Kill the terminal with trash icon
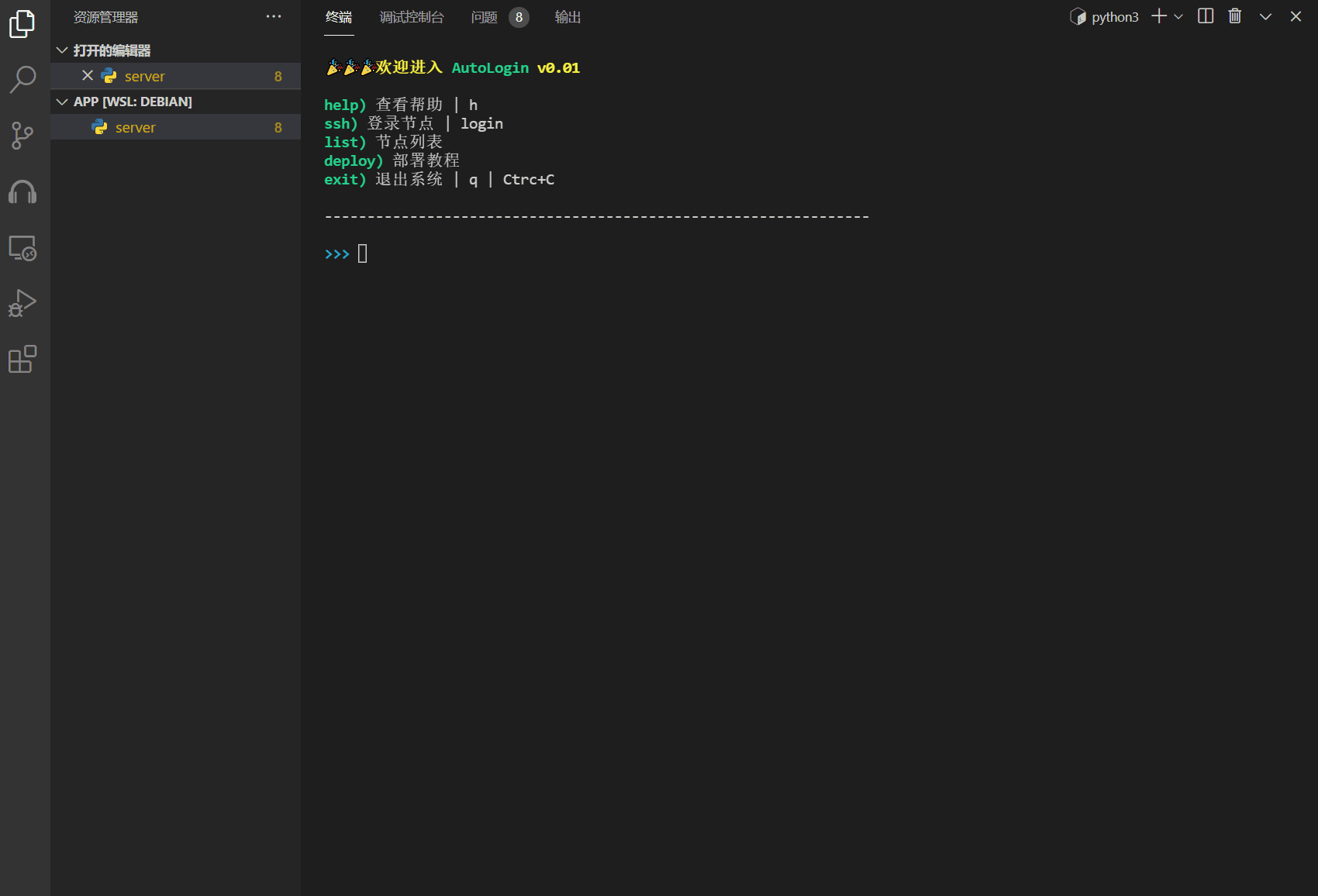Viewport: 1318px width, 896px height. pos(1235,16)
